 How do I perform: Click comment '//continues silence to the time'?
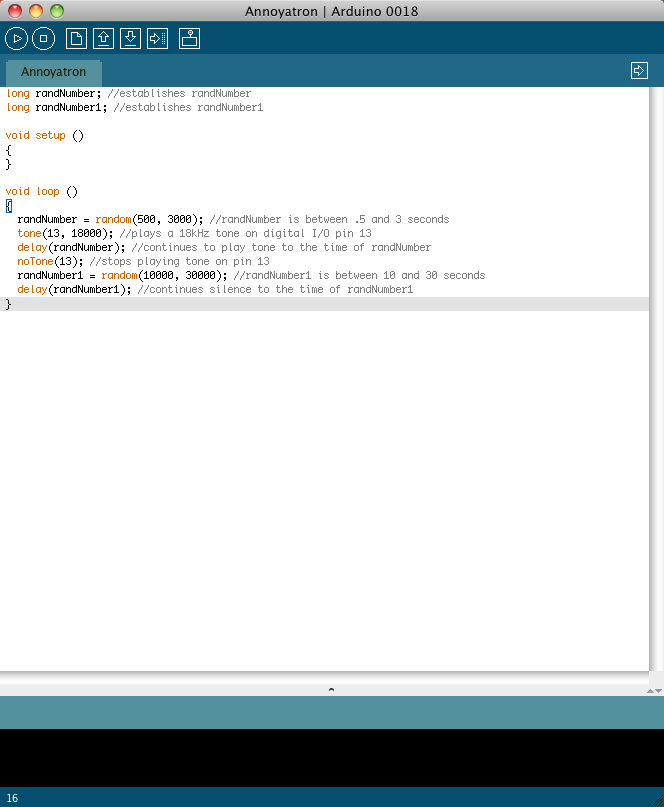point(231,289)
